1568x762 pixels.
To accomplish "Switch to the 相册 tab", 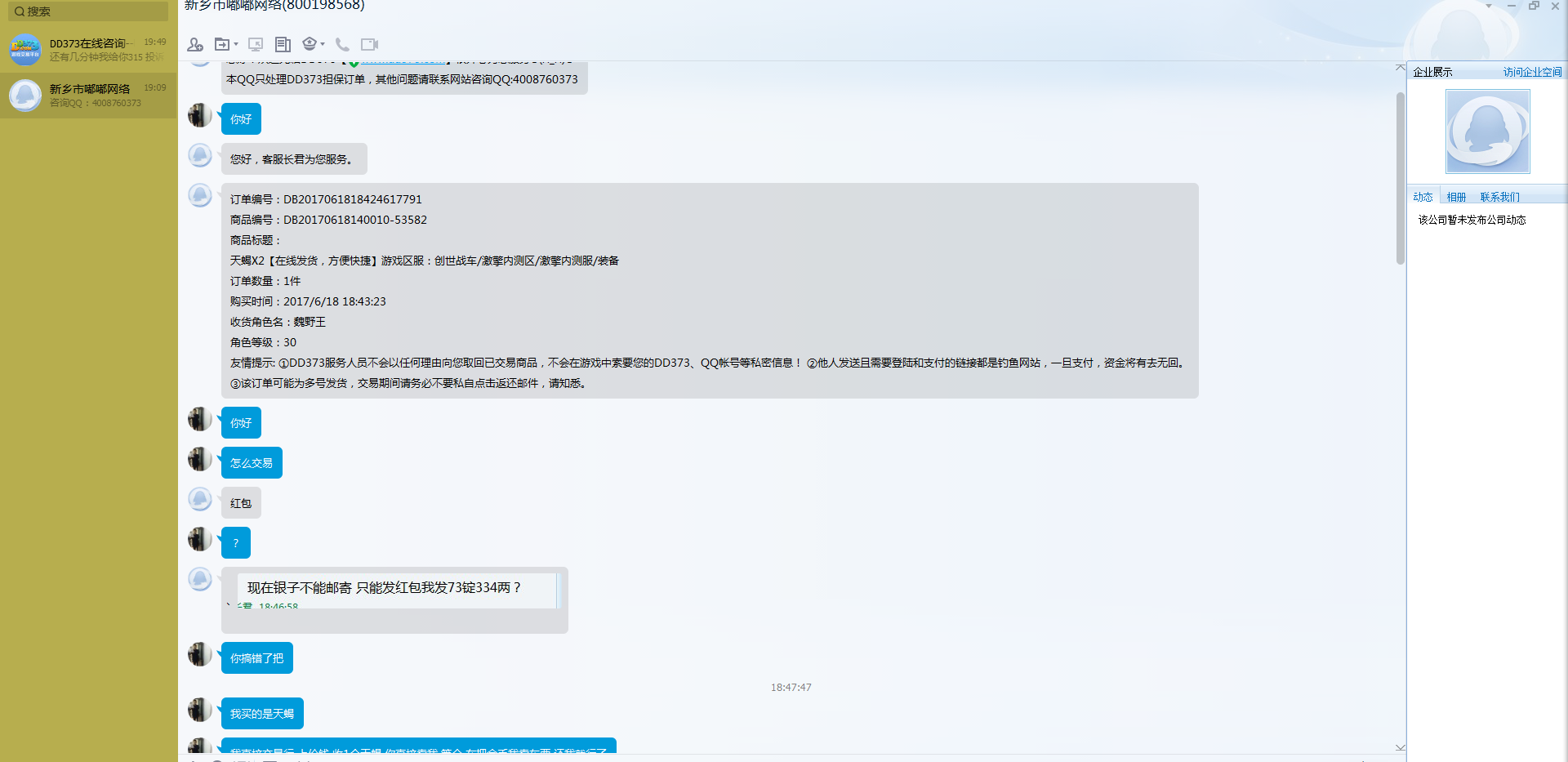I will (x=1456, y=197).
